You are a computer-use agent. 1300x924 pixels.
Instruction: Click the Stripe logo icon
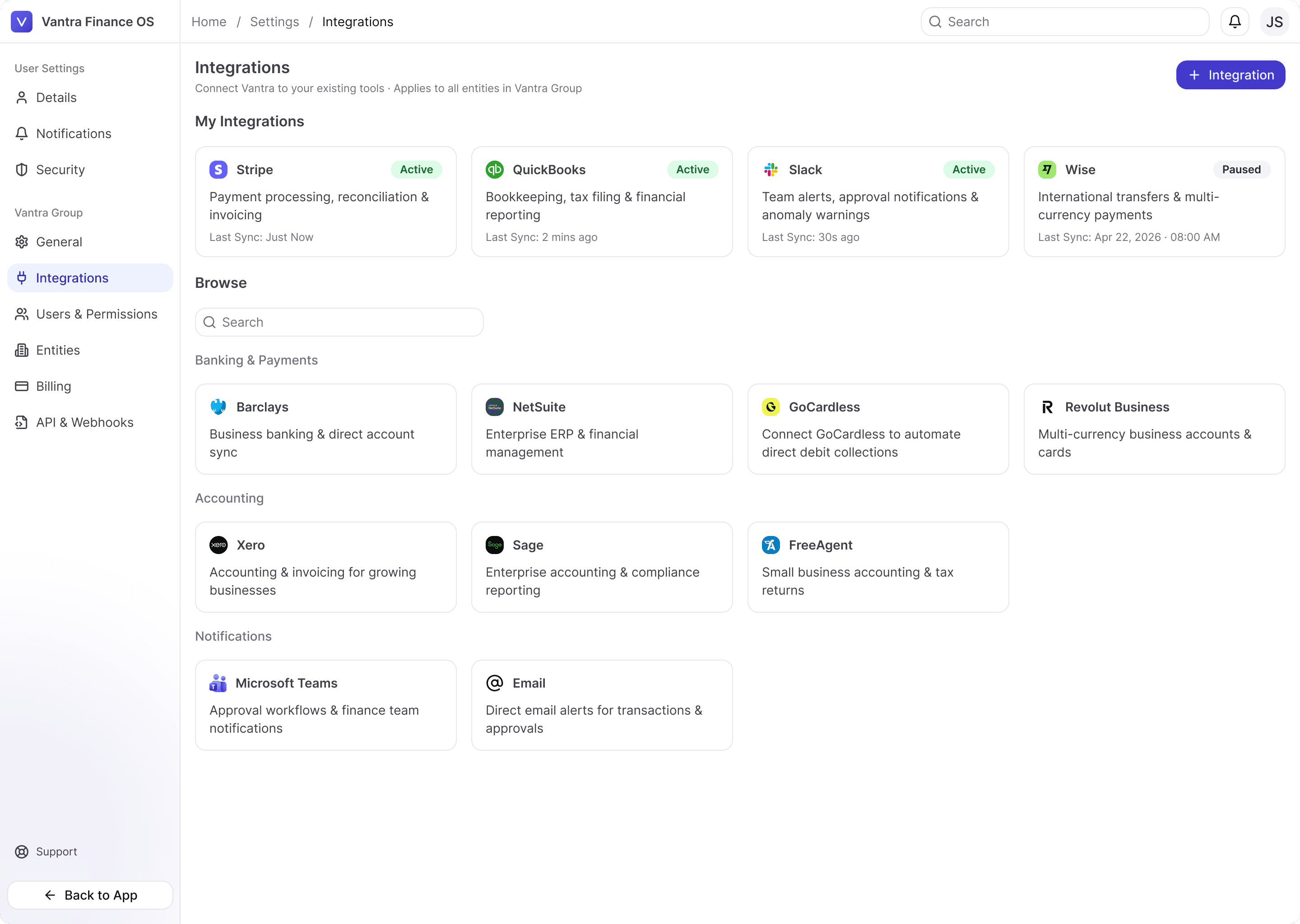click(x=218, y=170)
